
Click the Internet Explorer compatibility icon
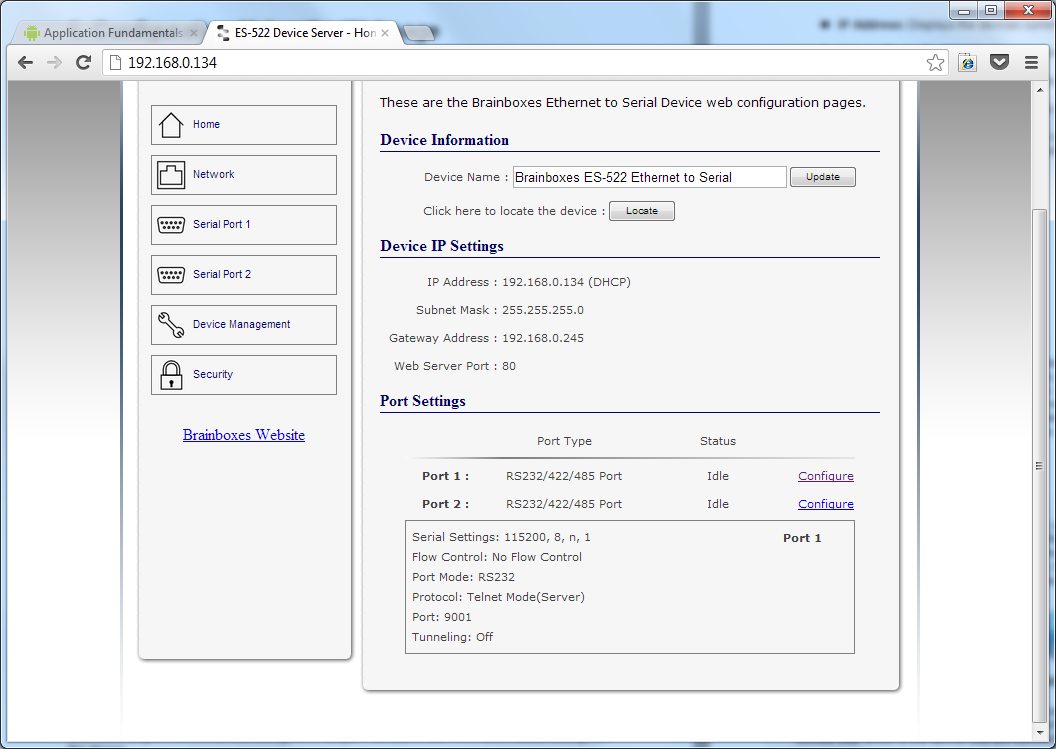967,62
